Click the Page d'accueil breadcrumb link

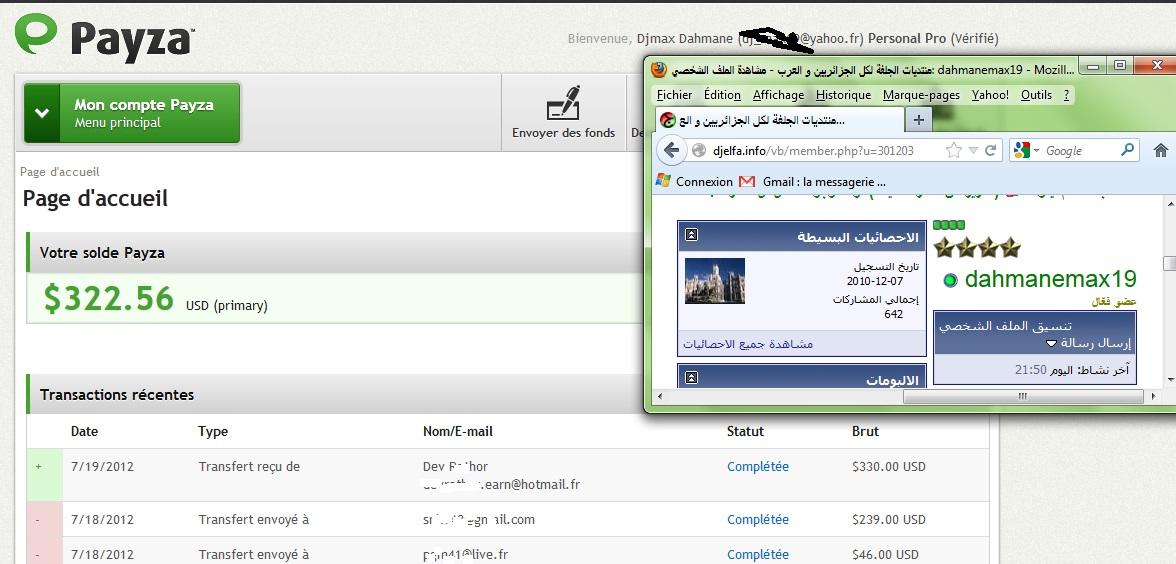click(x=60, y=172)
